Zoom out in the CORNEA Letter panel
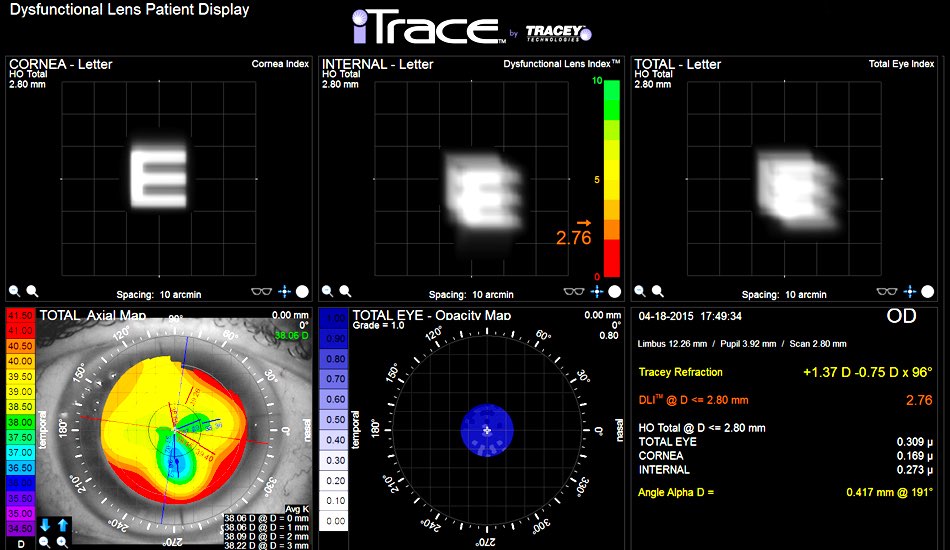Image resolution: width=950 pixels, height=550 pixels. pos(14,292)
